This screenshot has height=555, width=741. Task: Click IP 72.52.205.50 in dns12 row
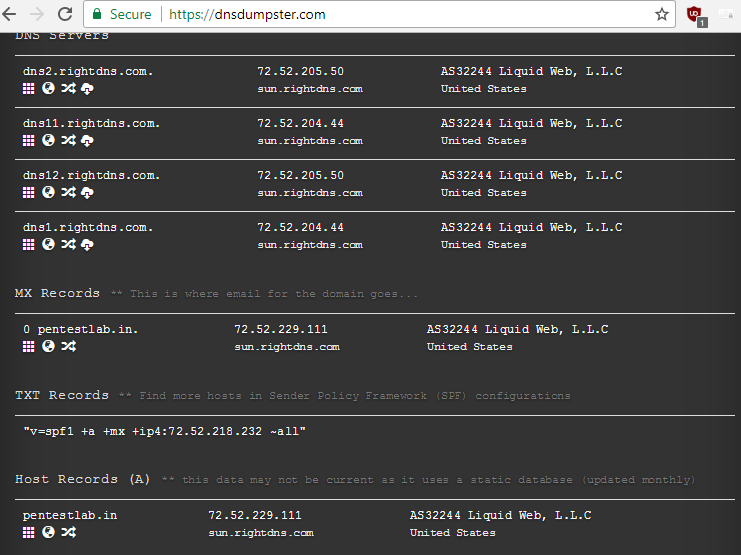(x=301, y=175)
